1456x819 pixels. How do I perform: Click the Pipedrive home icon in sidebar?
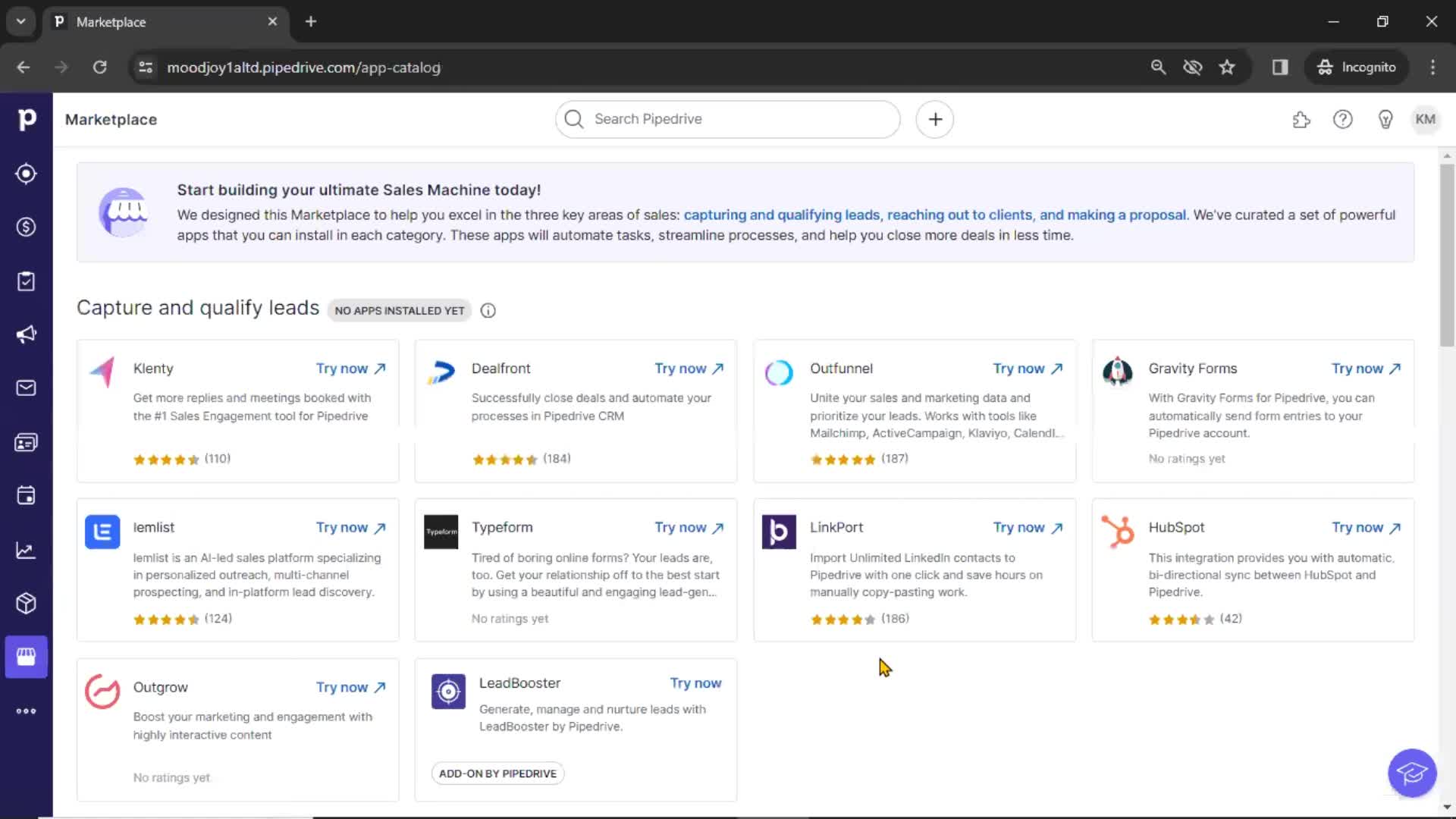pos(27,119)
